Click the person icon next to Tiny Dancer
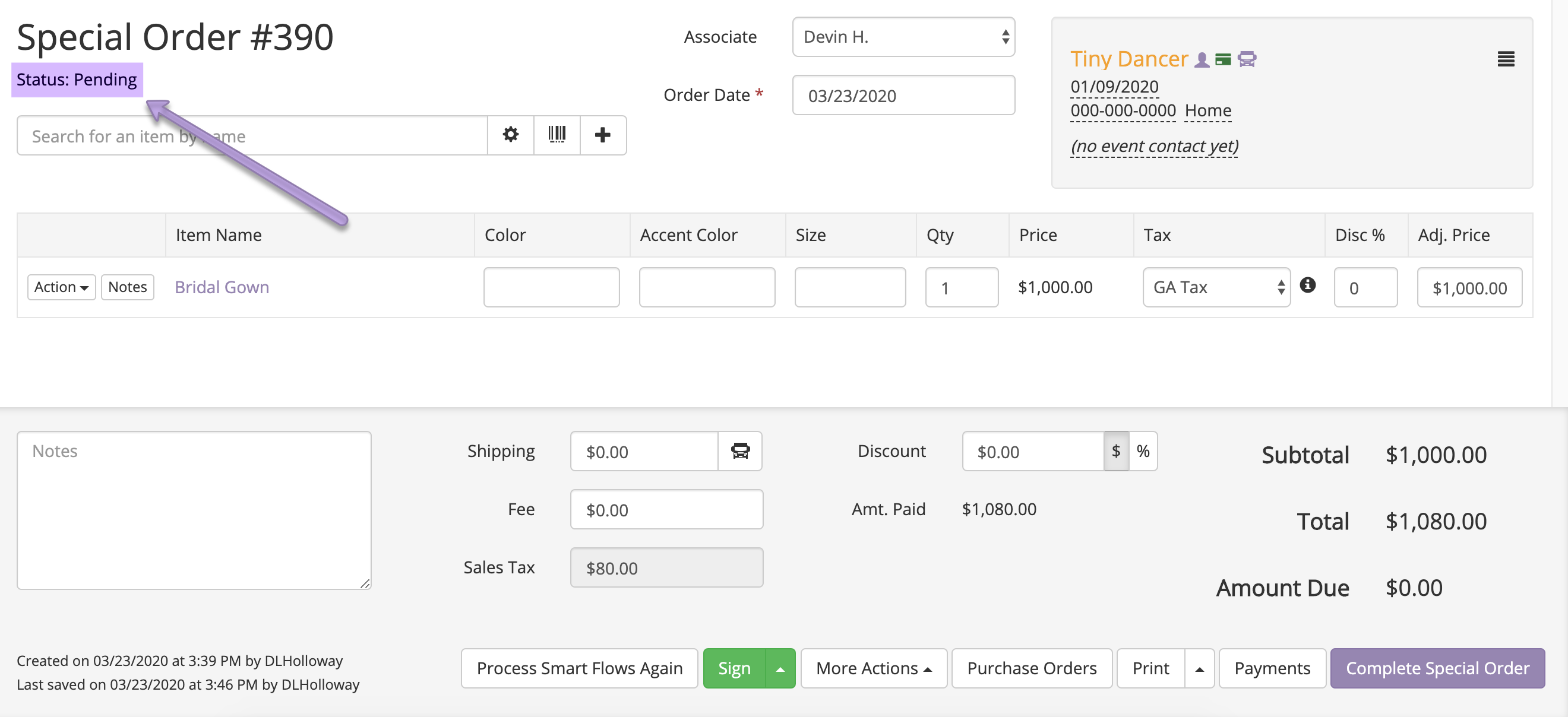 (x=1202, y=59)
